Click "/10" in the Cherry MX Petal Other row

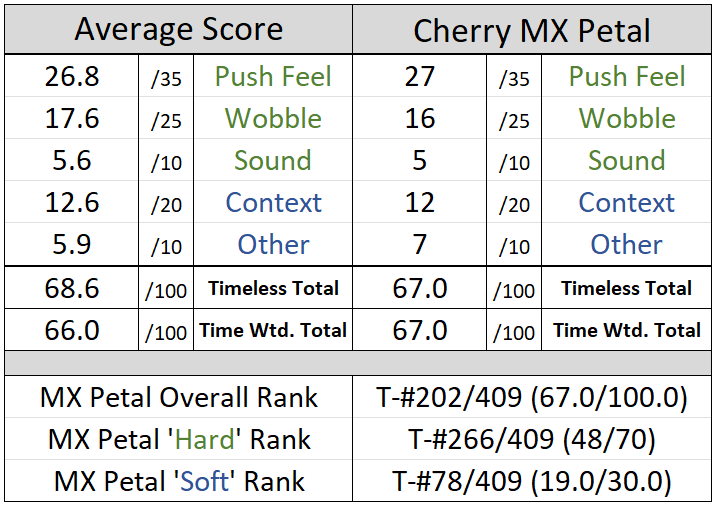514,247
